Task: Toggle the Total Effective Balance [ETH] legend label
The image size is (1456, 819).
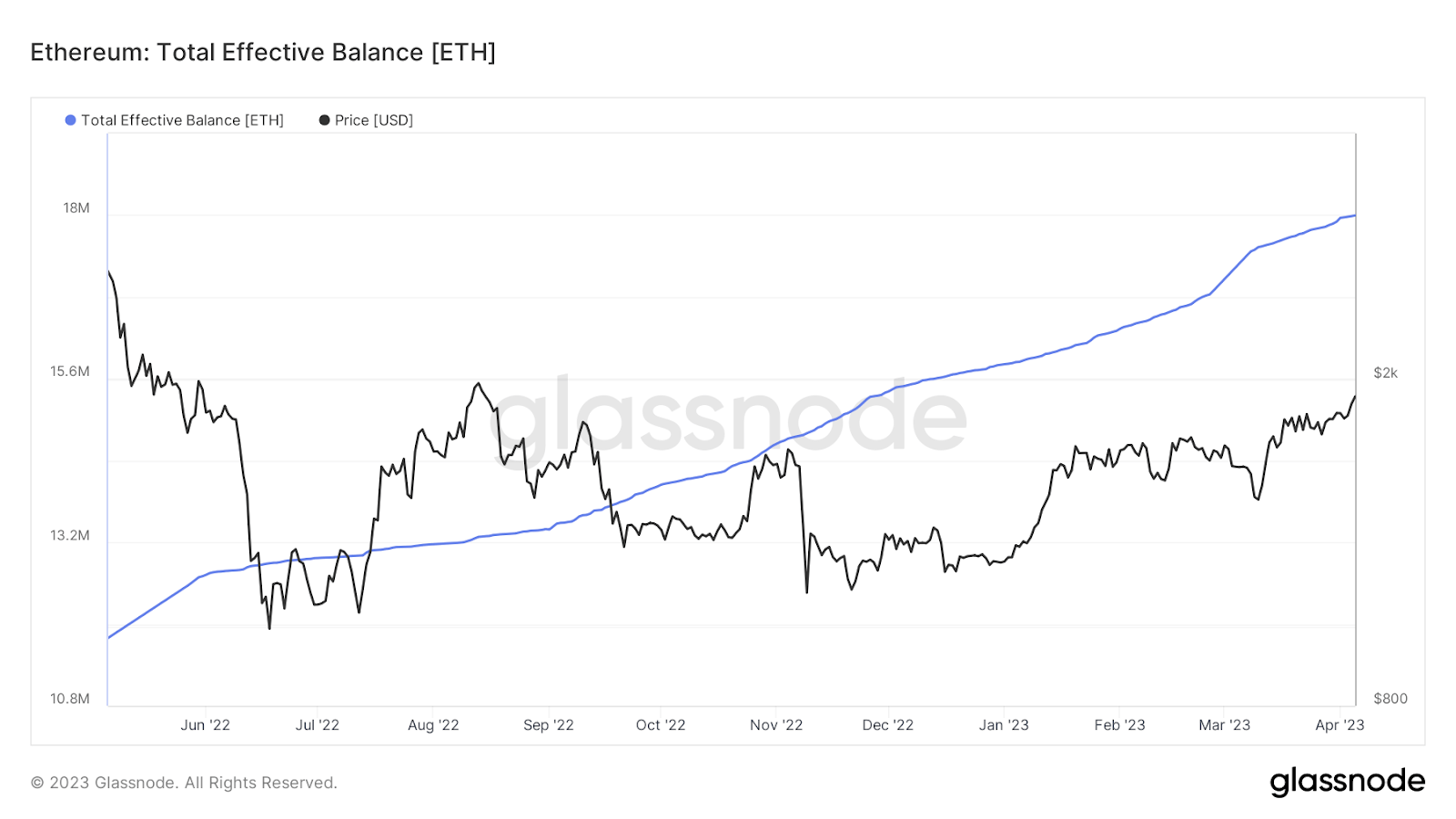Action: point(182,120)
